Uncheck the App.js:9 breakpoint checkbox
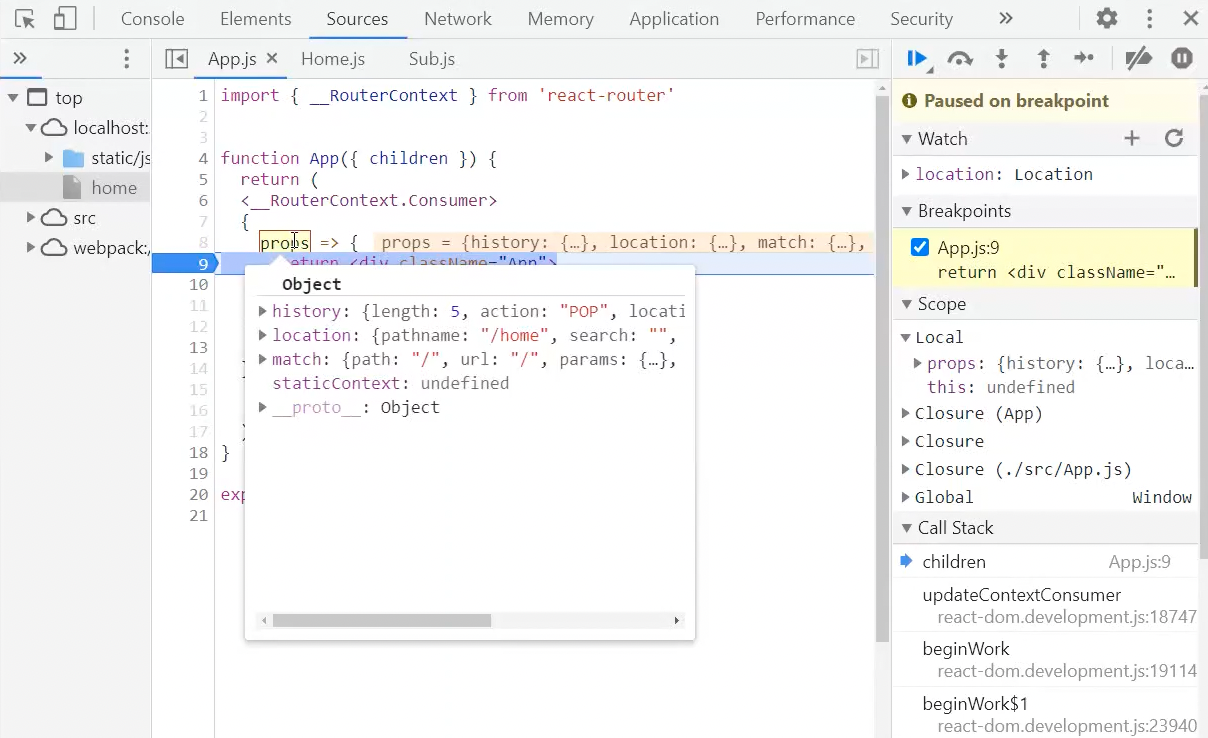Screen dimensions: 1208x738 click(920, 248)
